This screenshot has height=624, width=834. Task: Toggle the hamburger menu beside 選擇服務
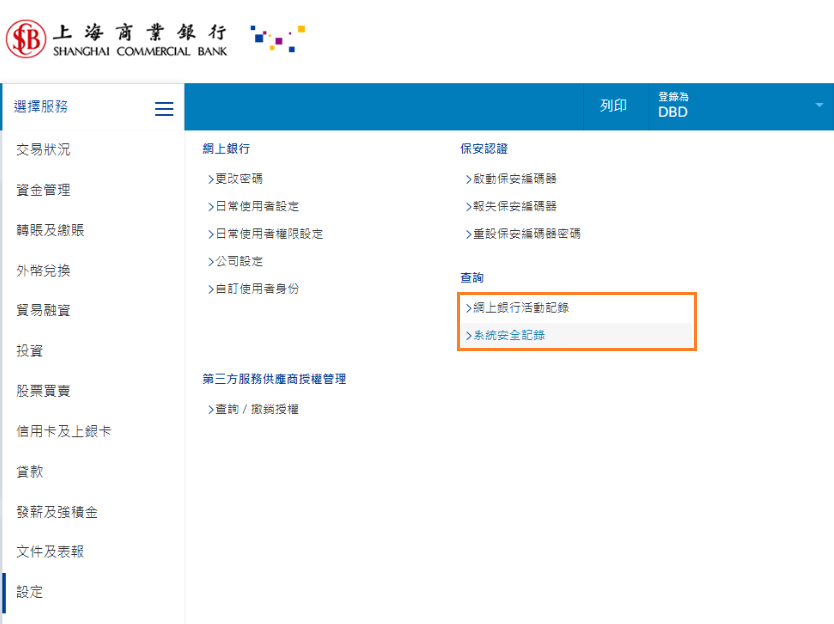pyautogui.click(x=164, y=109)
